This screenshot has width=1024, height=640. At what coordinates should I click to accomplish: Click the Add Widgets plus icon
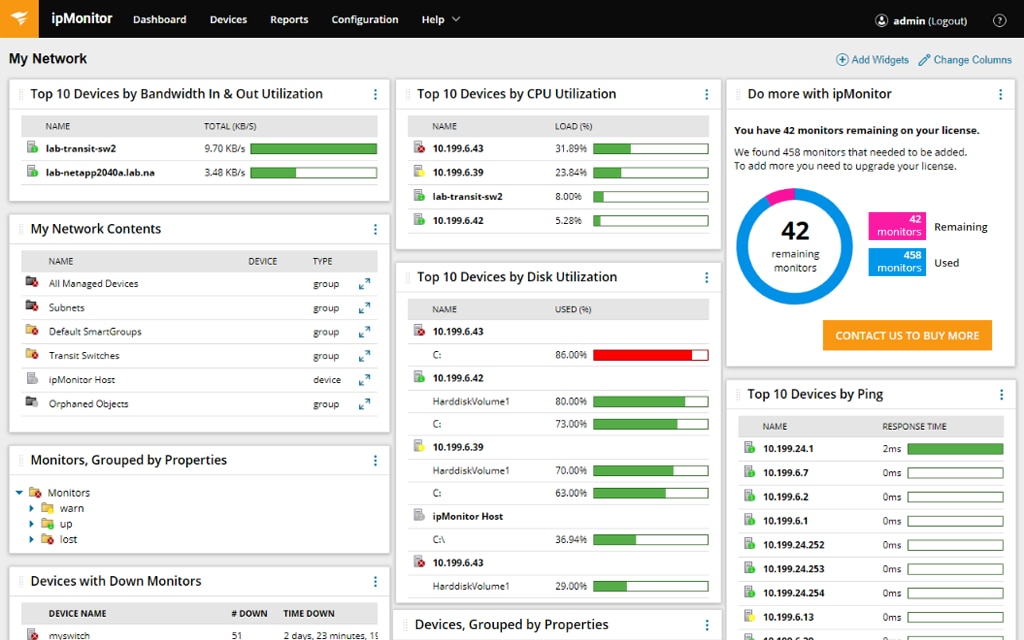(x=841, y=59)
